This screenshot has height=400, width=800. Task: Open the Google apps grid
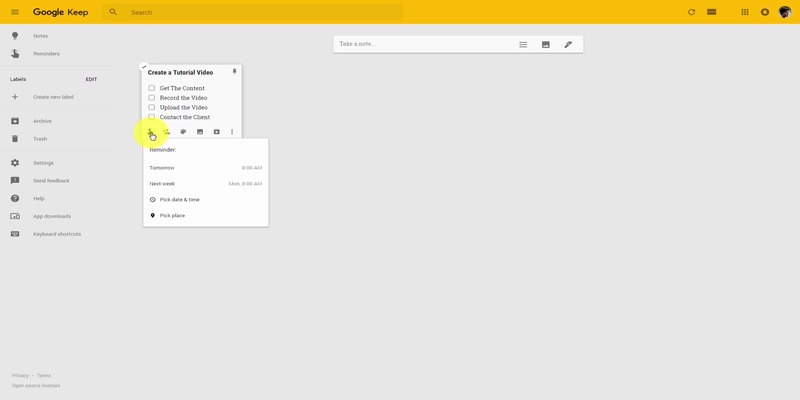744,12
